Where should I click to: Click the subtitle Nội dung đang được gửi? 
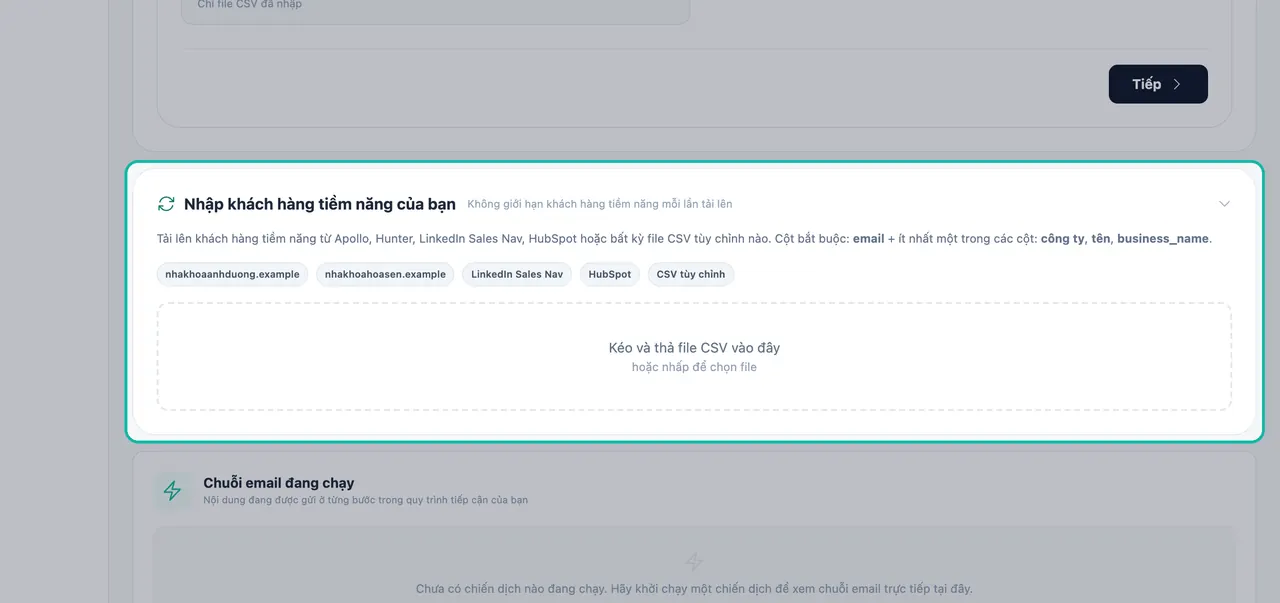tap(365, 499)
